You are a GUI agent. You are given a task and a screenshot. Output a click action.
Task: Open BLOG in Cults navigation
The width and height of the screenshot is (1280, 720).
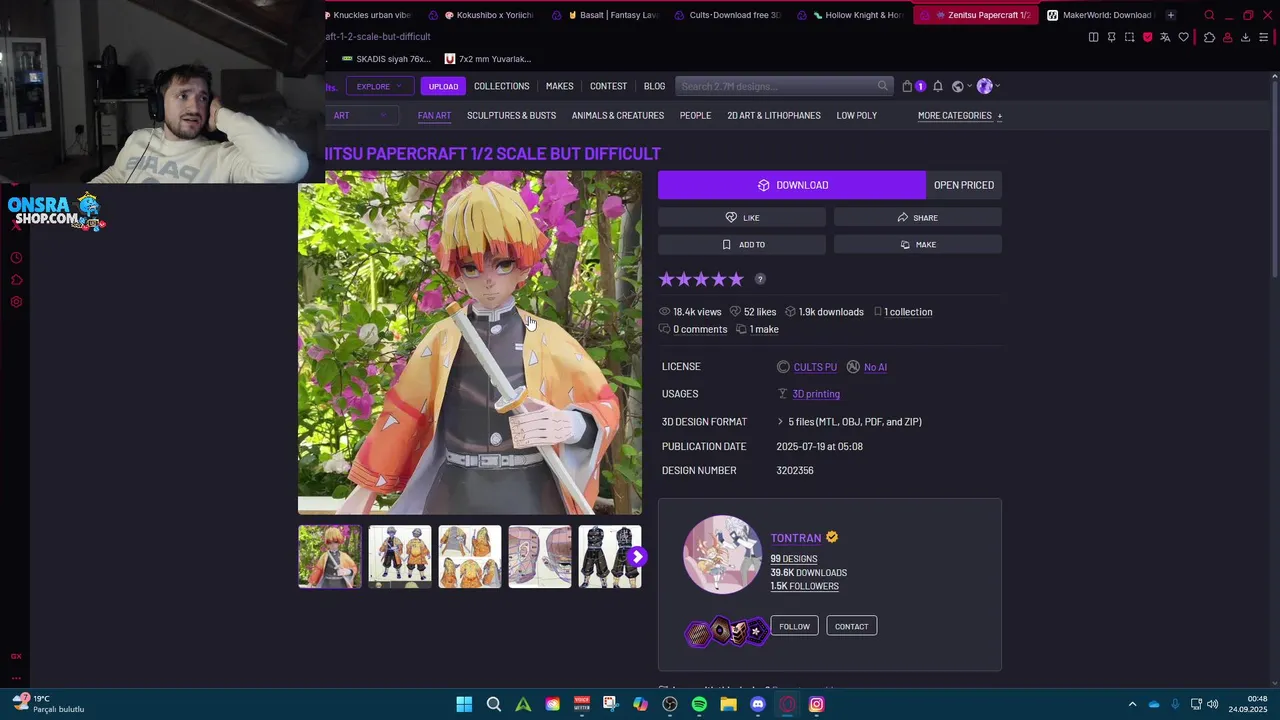click(654, 86)
